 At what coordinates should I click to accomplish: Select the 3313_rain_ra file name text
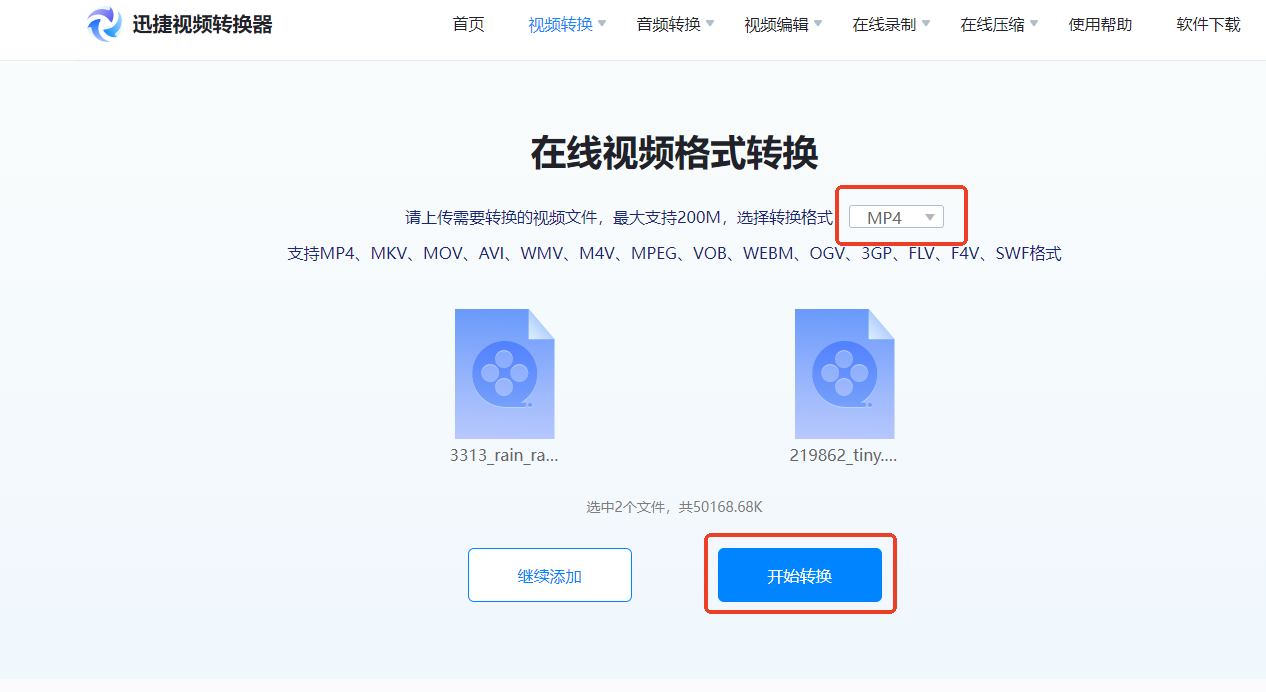[x=504, y=455]
